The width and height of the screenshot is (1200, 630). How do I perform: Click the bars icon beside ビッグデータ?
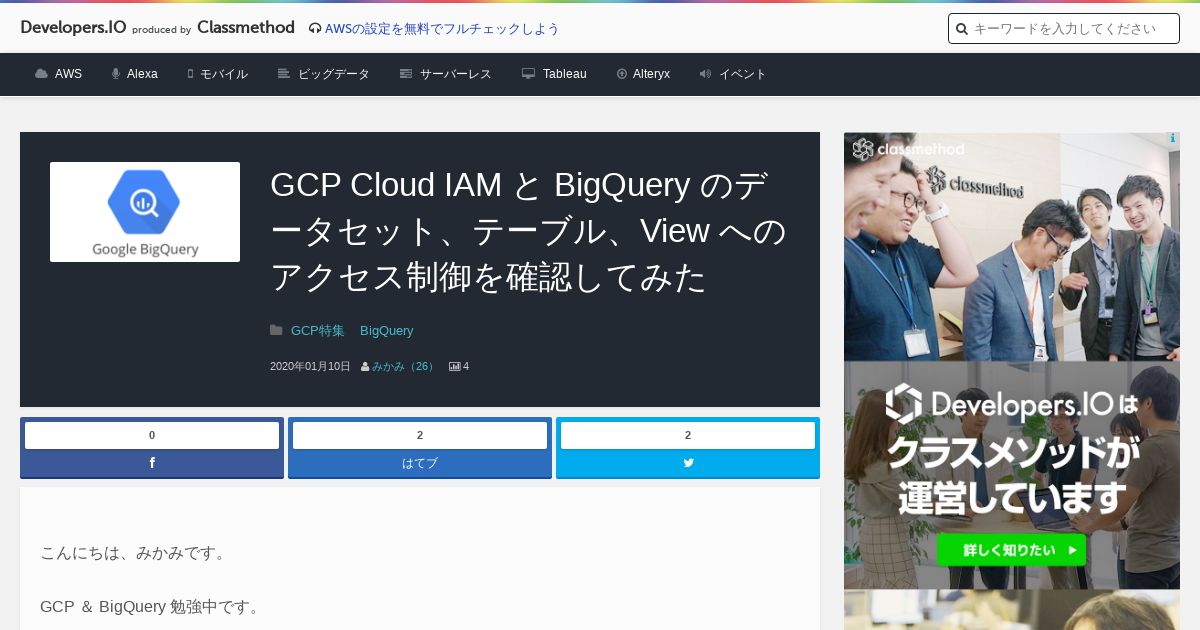[x=284, y=74]
